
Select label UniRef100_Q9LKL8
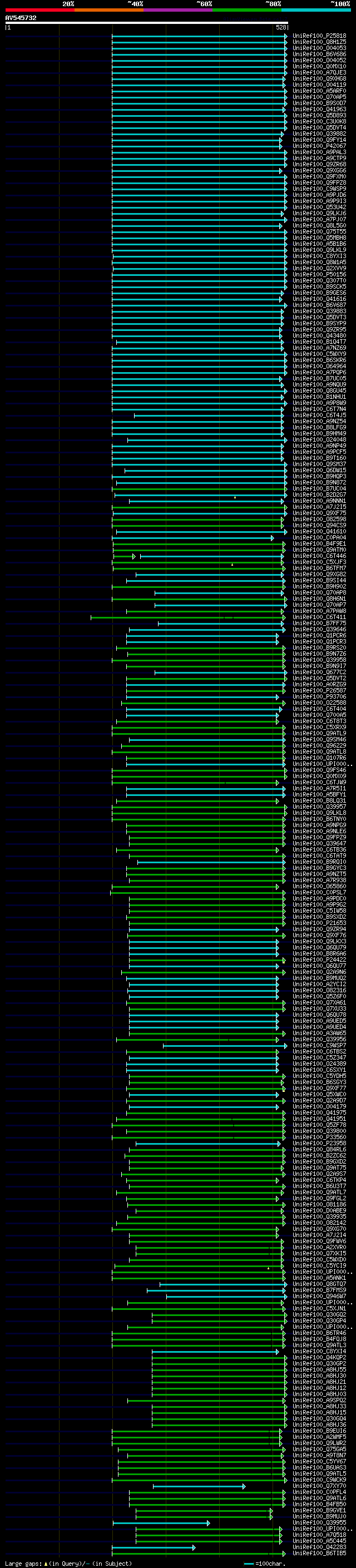pyautogui.click(x=319, y=813)
